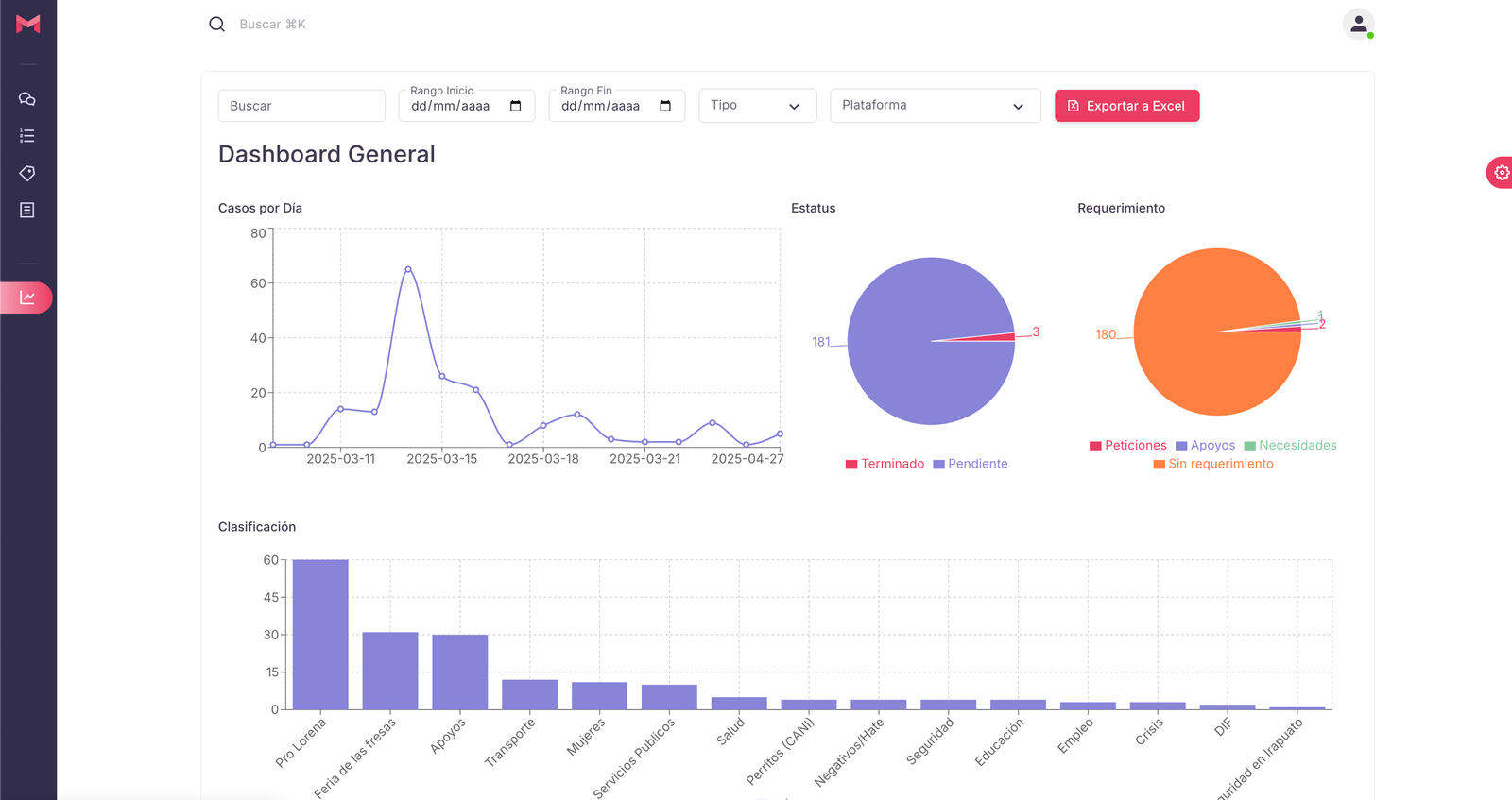Toggle Peticiones legend in Requerimiento chart
Screen dimensions: 1512x800
coord(1127,446)
